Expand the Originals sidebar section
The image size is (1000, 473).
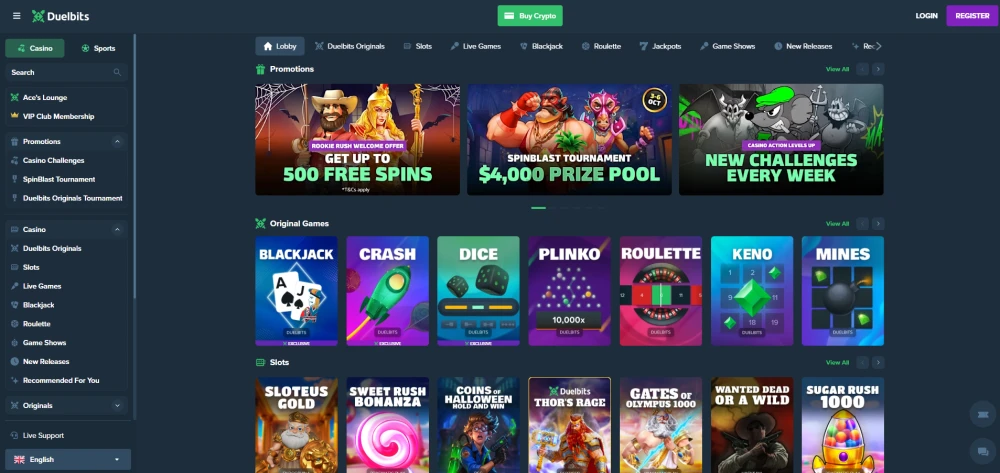117,405
